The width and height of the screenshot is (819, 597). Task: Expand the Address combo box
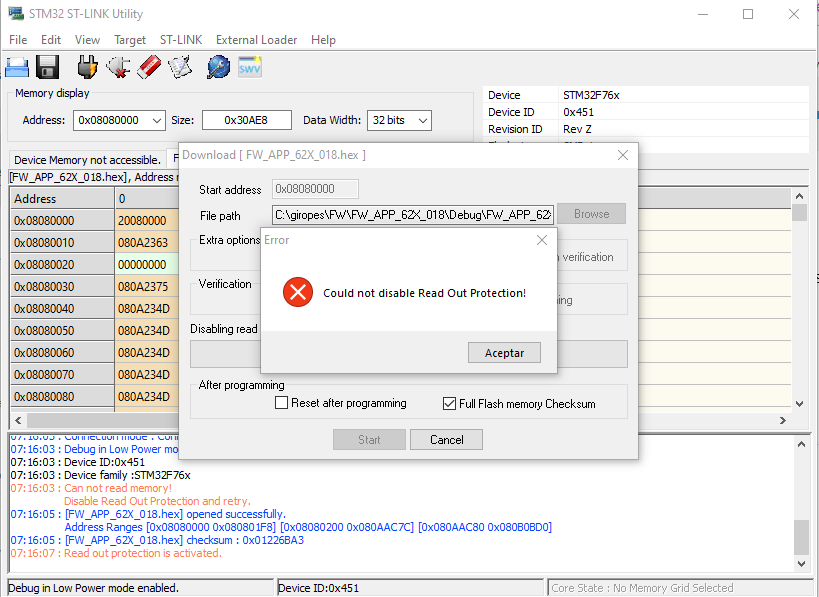[156, 121]
